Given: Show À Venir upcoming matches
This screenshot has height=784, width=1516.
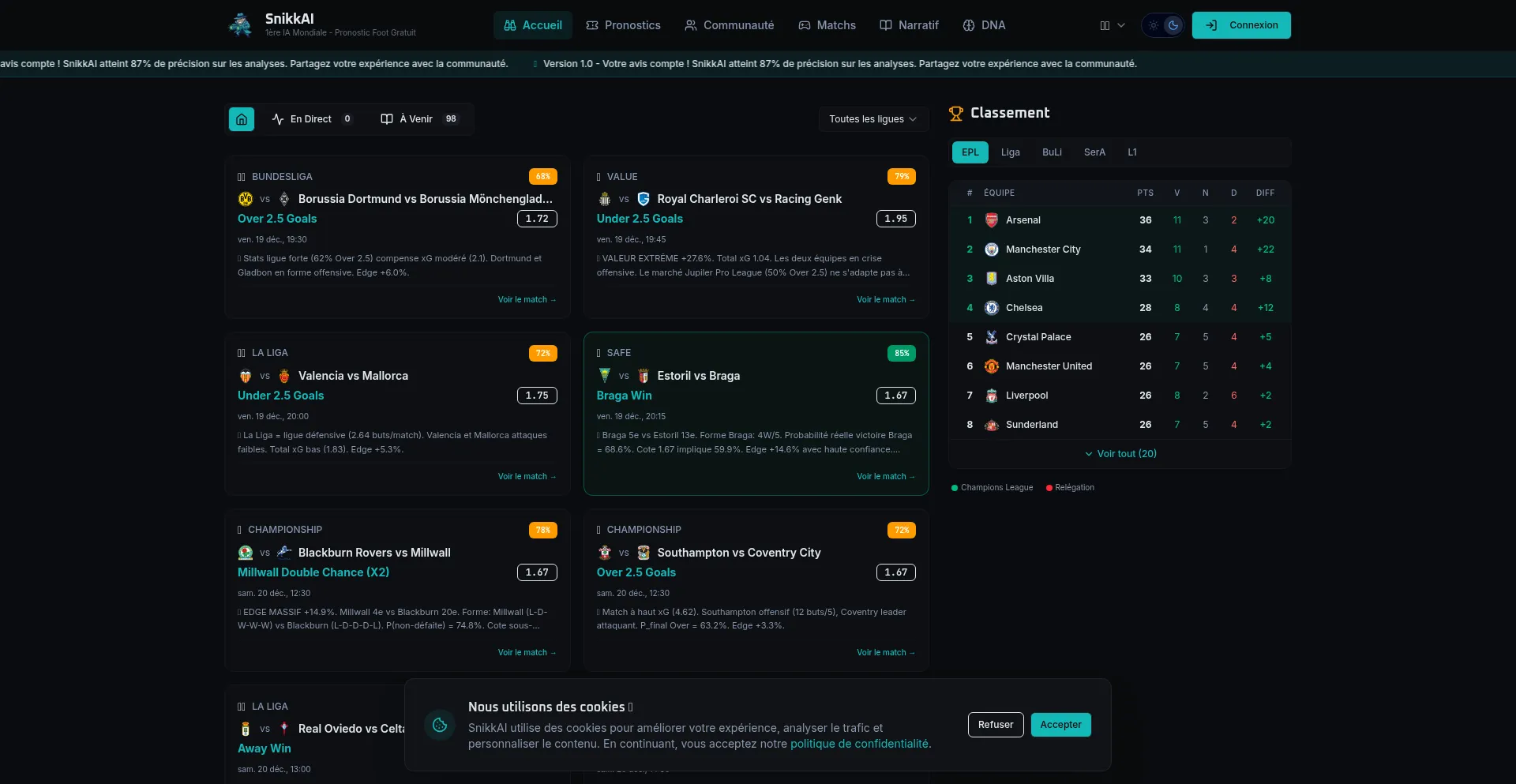Looking at the screenshot, I should pyautogui.click(x=418, y=119).
